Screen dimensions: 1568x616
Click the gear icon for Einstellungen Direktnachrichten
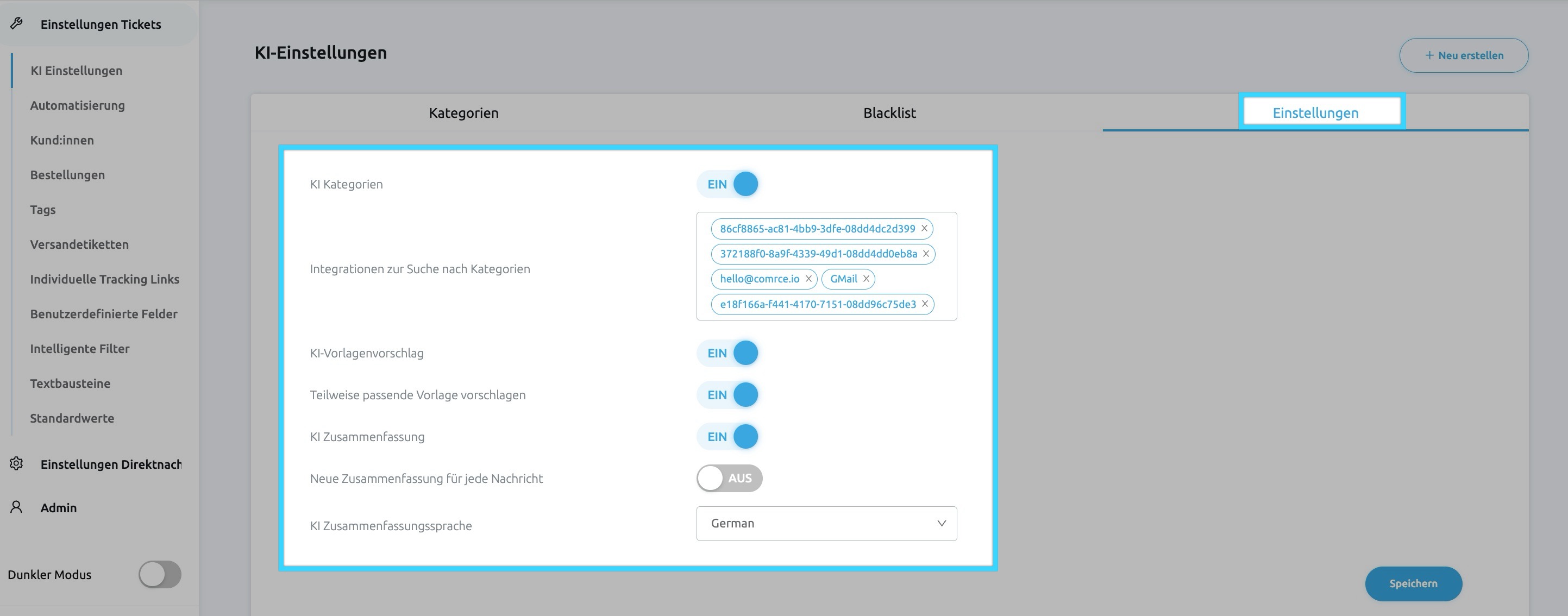tap(16, 464)
